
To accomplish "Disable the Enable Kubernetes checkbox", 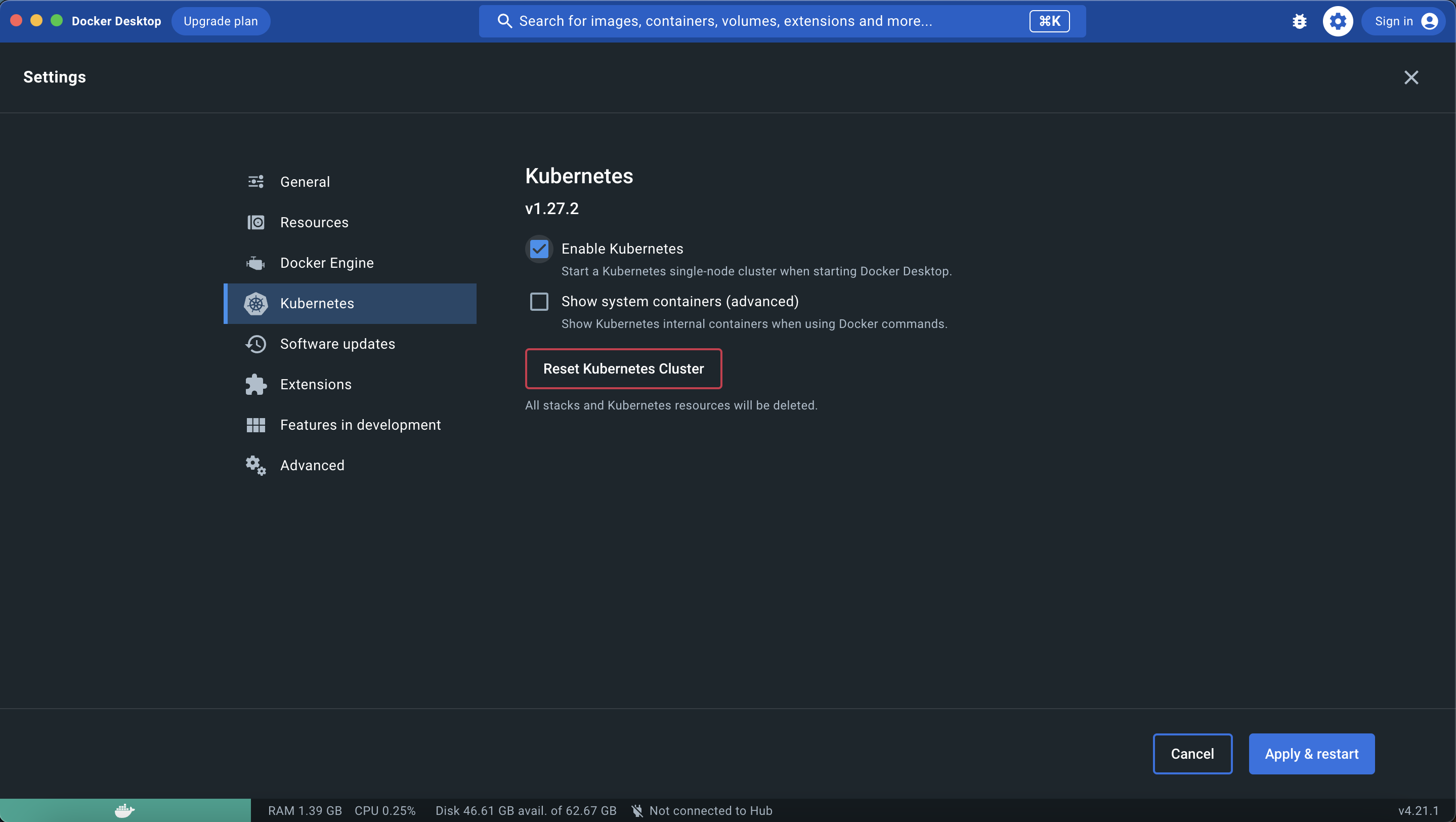I will (539, 249).
